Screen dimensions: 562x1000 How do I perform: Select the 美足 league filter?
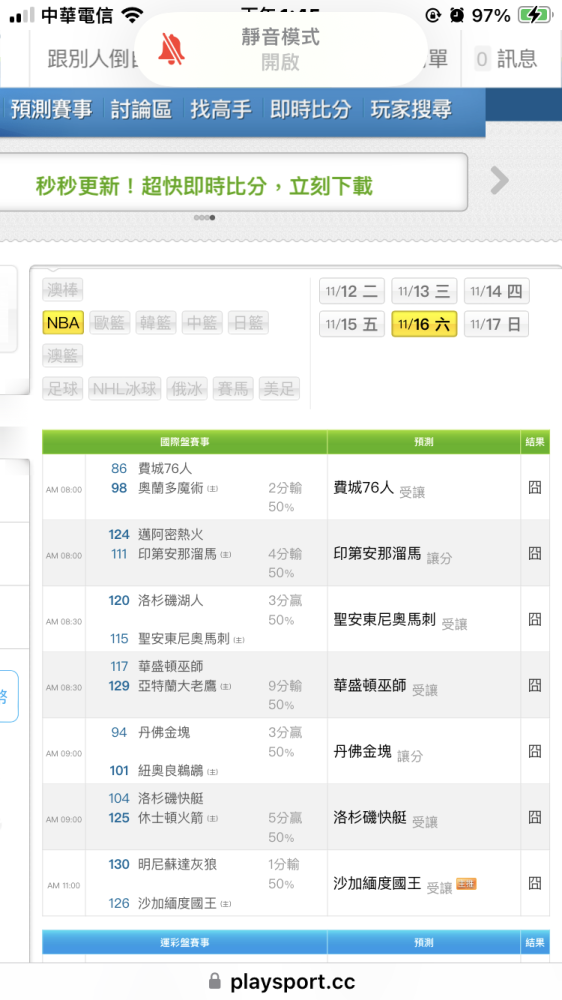click(x=279, y=388)
